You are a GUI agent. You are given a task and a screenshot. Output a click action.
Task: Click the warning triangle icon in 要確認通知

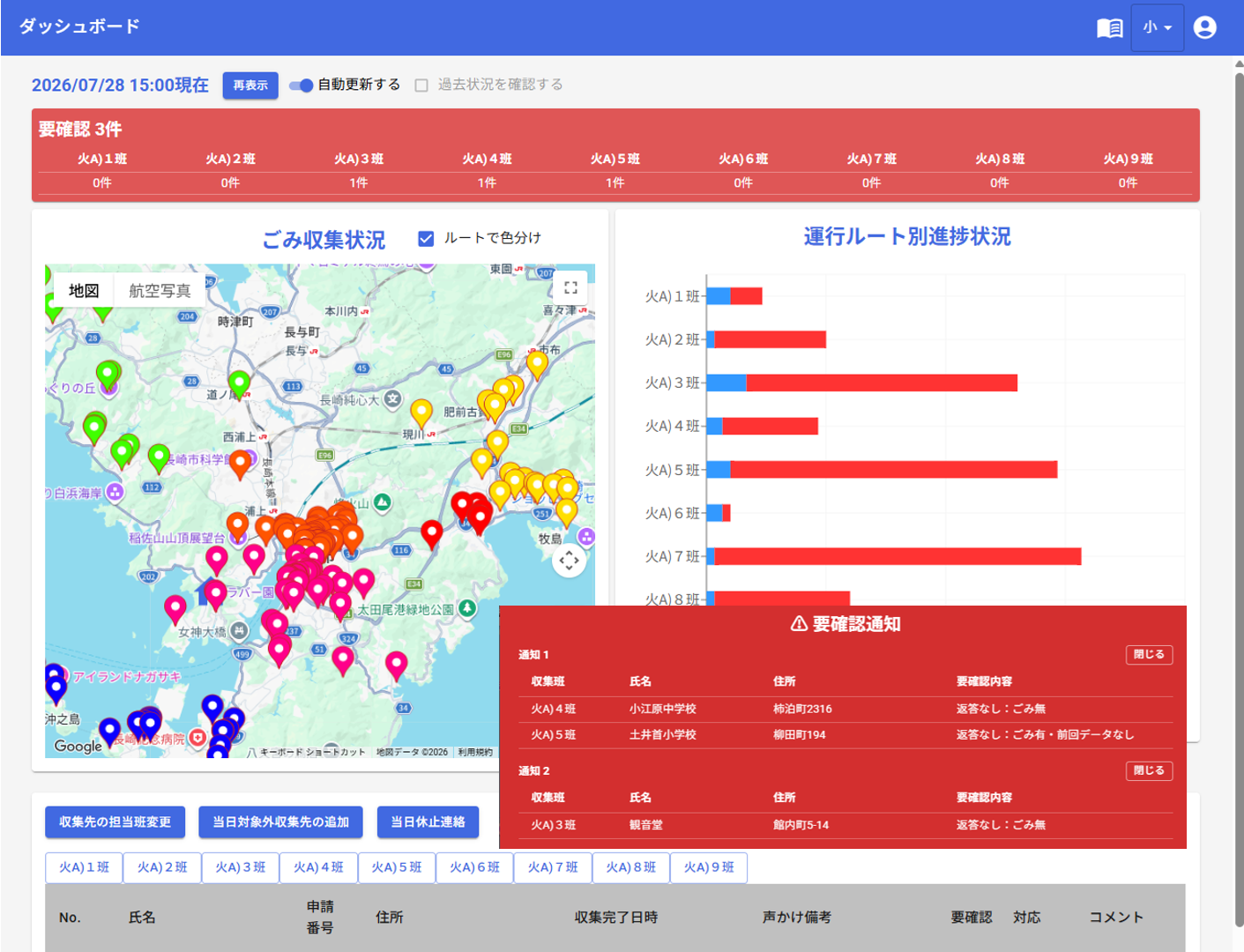[x=799, y=624]
